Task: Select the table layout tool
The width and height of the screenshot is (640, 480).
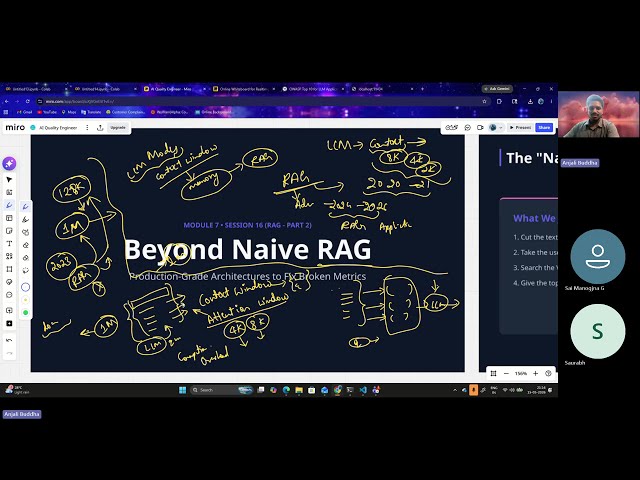Action: (9, 218)
